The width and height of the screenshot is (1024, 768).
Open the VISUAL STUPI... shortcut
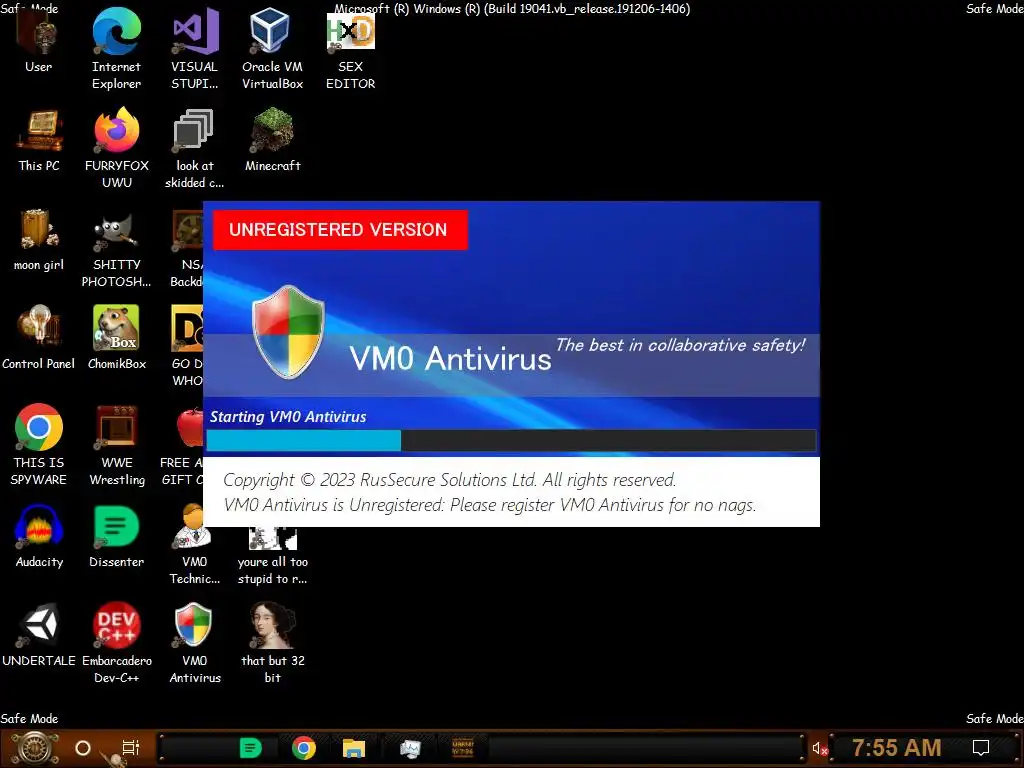click(x=195, y=50)
